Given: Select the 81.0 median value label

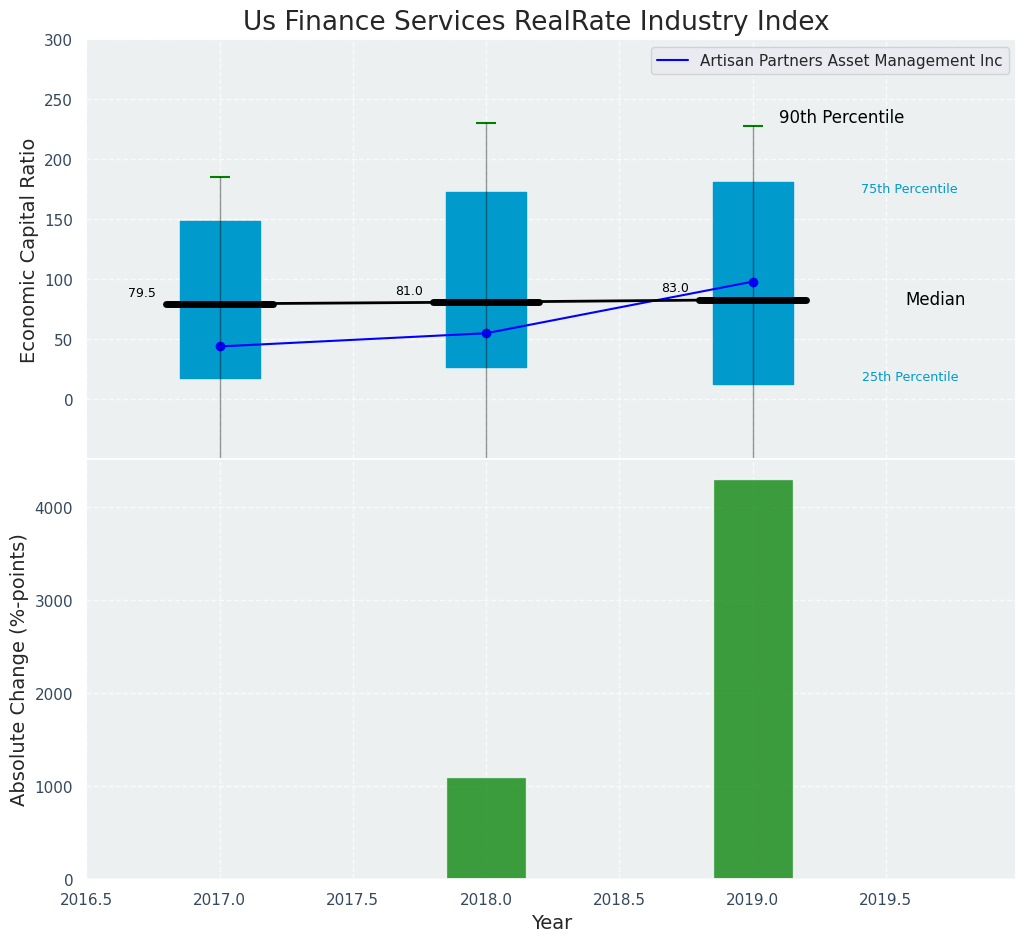Looking at the screenshot, I should [409, 291].
